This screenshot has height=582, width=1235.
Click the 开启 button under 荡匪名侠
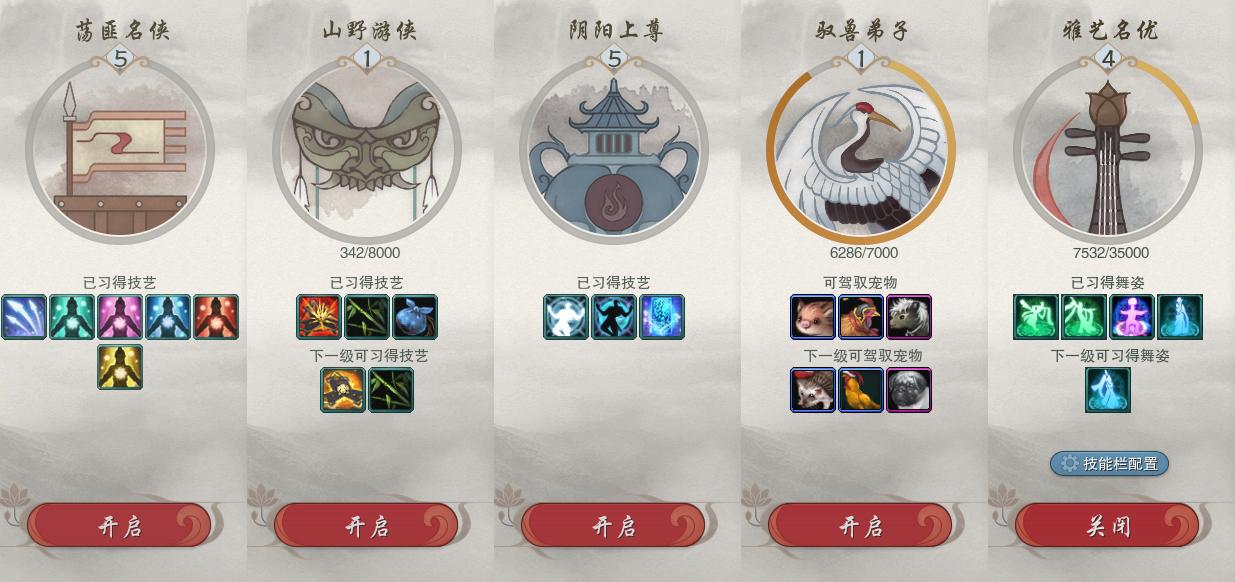point(119,526)
